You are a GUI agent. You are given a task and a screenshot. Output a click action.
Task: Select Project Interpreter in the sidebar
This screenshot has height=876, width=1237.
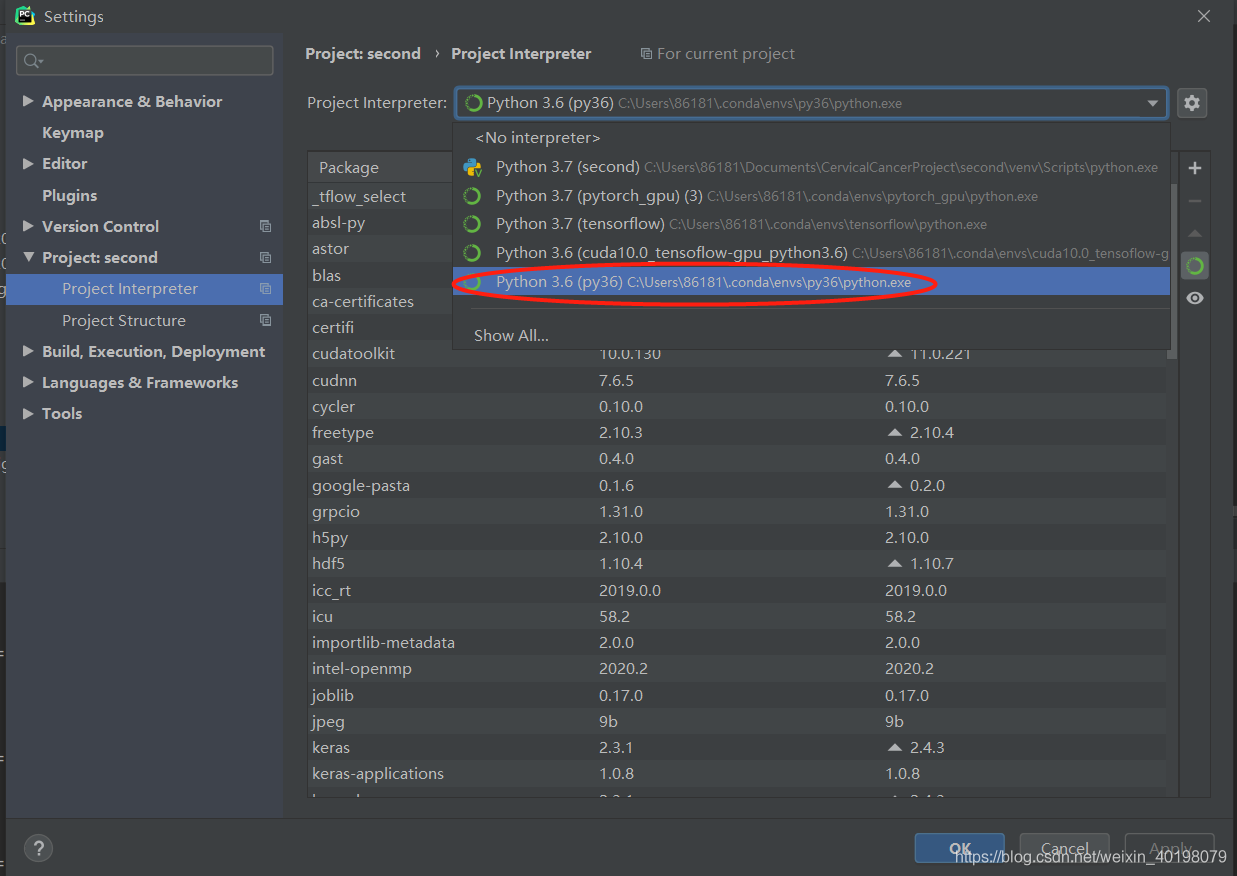pyautogui.click(x=144, y=289)
